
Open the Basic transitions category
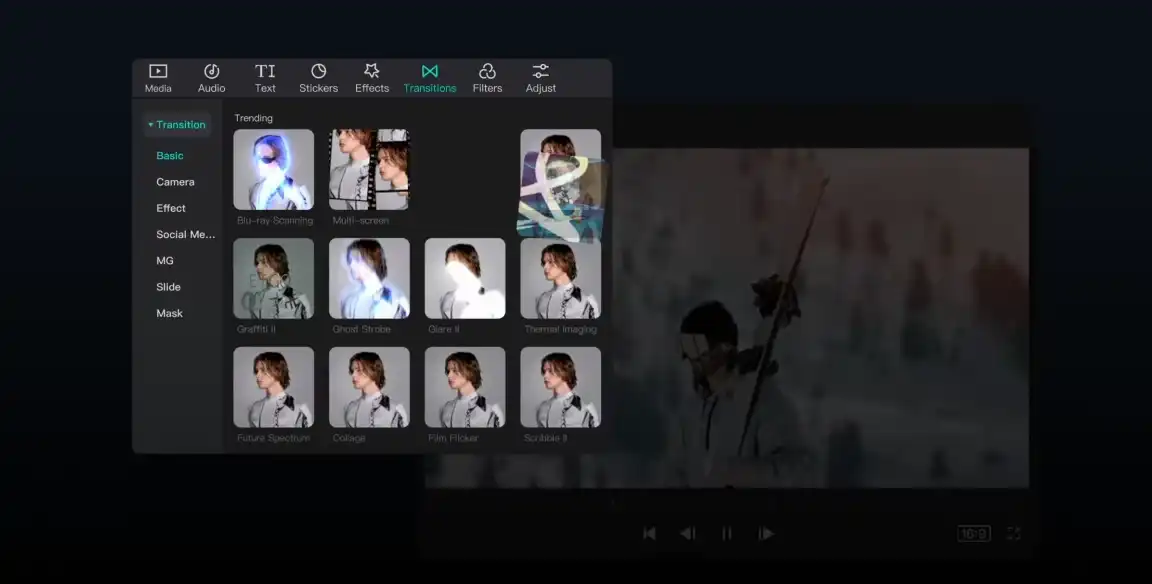[x=169, y=155]
